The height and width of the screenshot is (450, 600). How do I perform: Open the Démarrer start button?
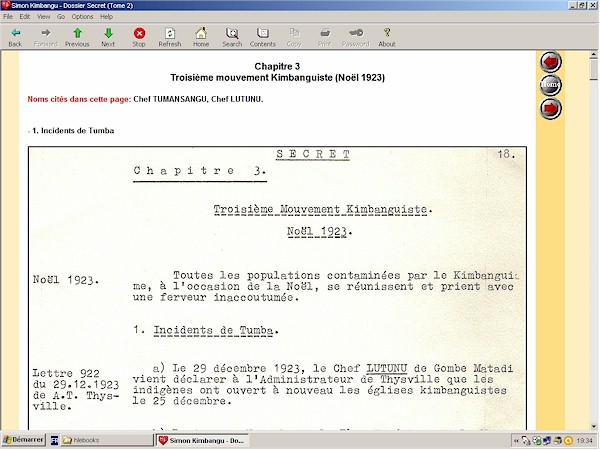point(22,441)
